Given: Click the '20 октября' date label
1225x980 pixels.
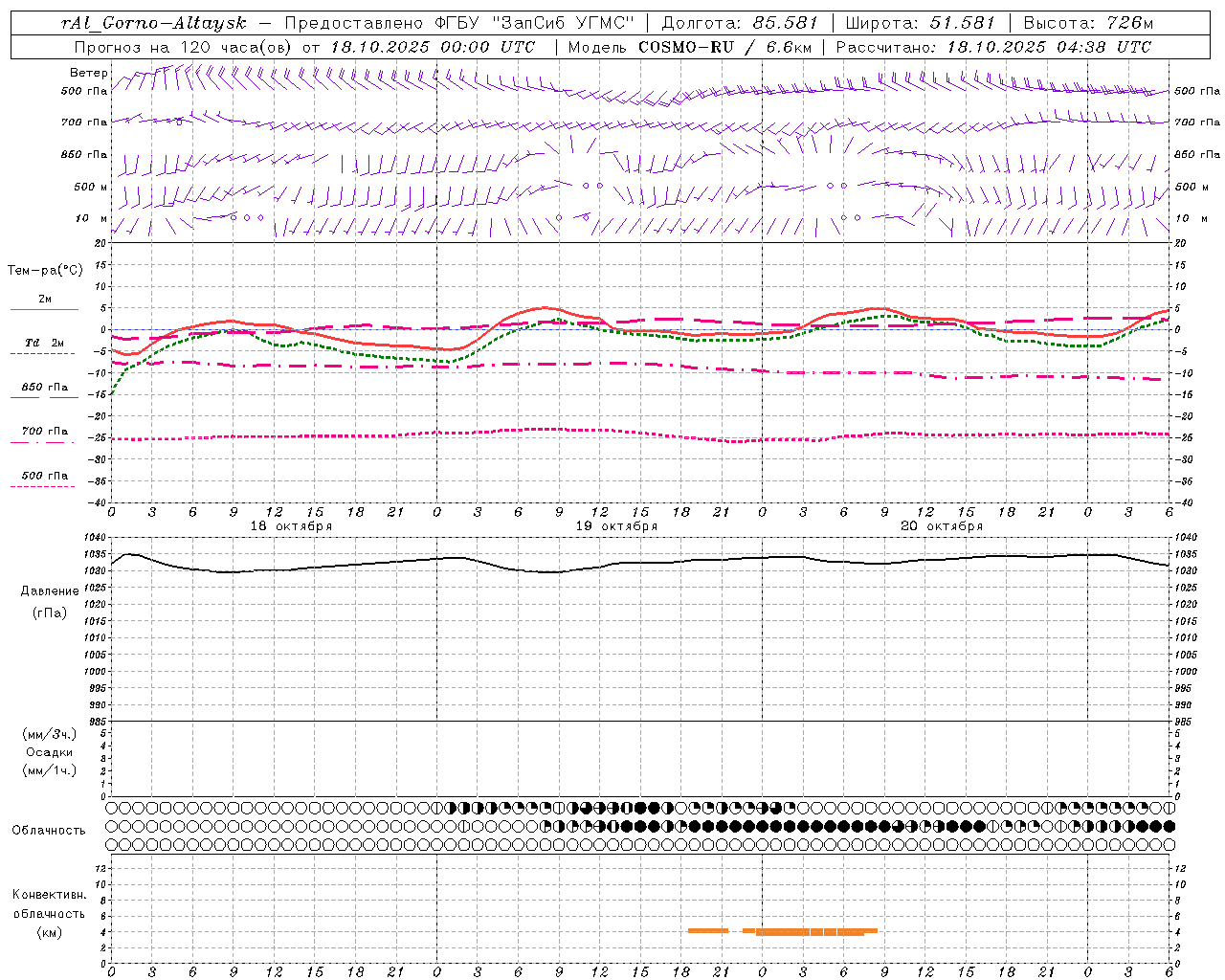Looking at the screenshot, I should coord(942,526).
